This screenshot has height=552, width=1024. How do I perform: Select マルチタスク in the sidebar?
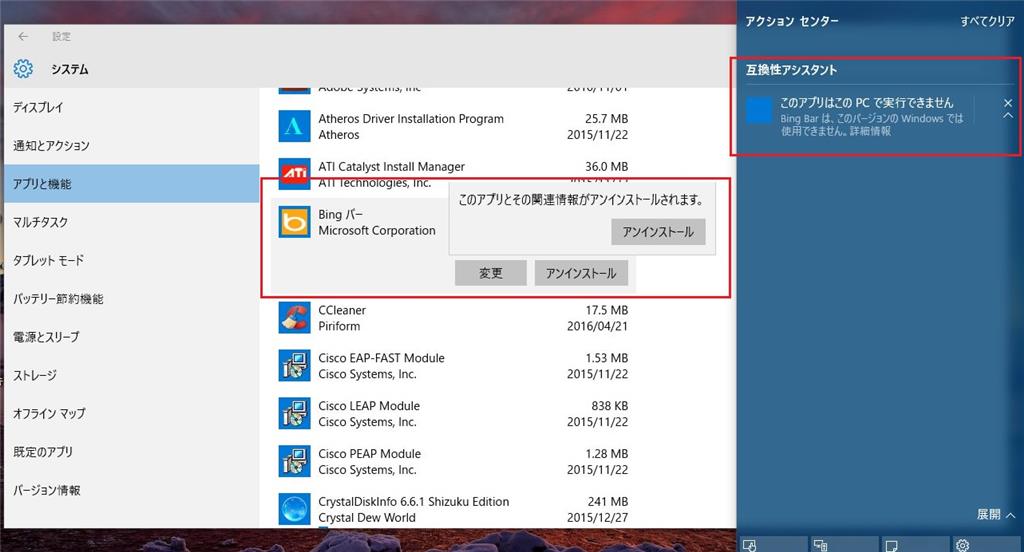[x=131, y=222]
